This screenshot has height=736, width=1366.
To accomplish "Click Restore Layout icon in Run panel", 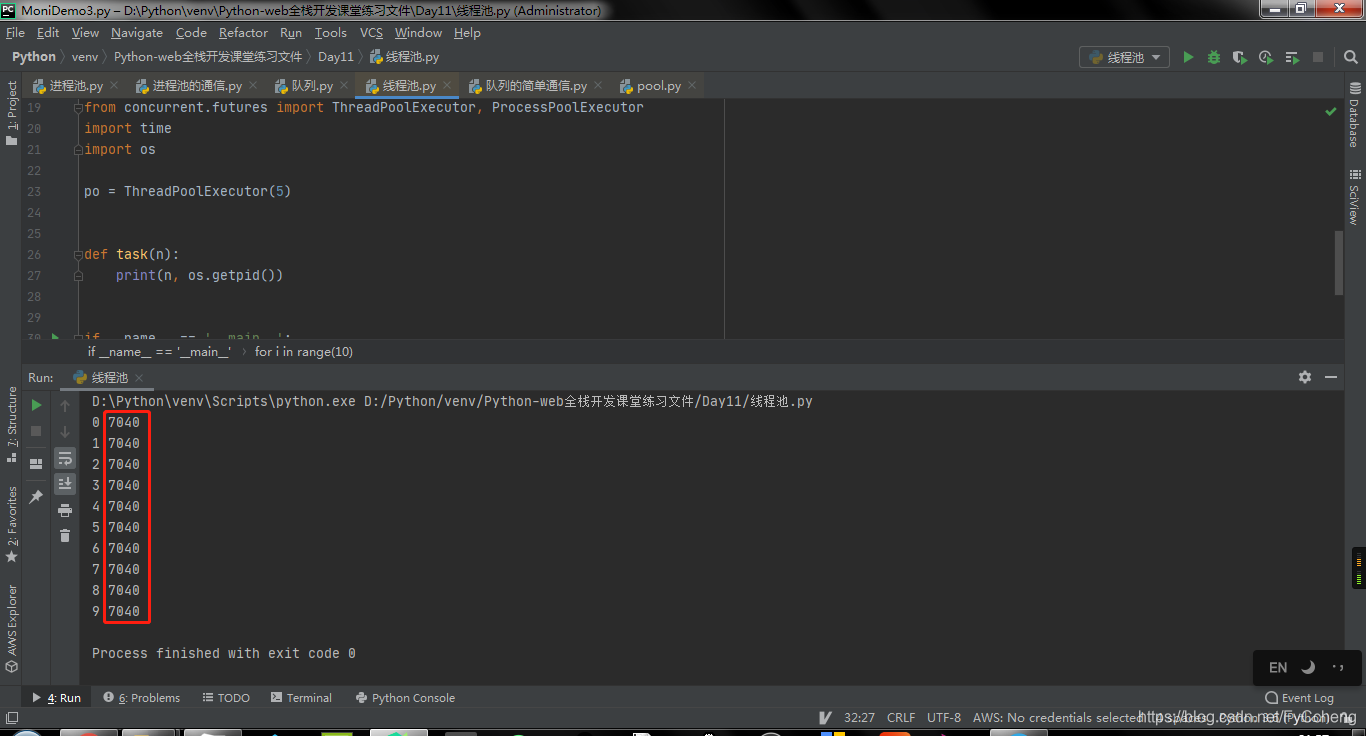I will click(x=36, y=464).
